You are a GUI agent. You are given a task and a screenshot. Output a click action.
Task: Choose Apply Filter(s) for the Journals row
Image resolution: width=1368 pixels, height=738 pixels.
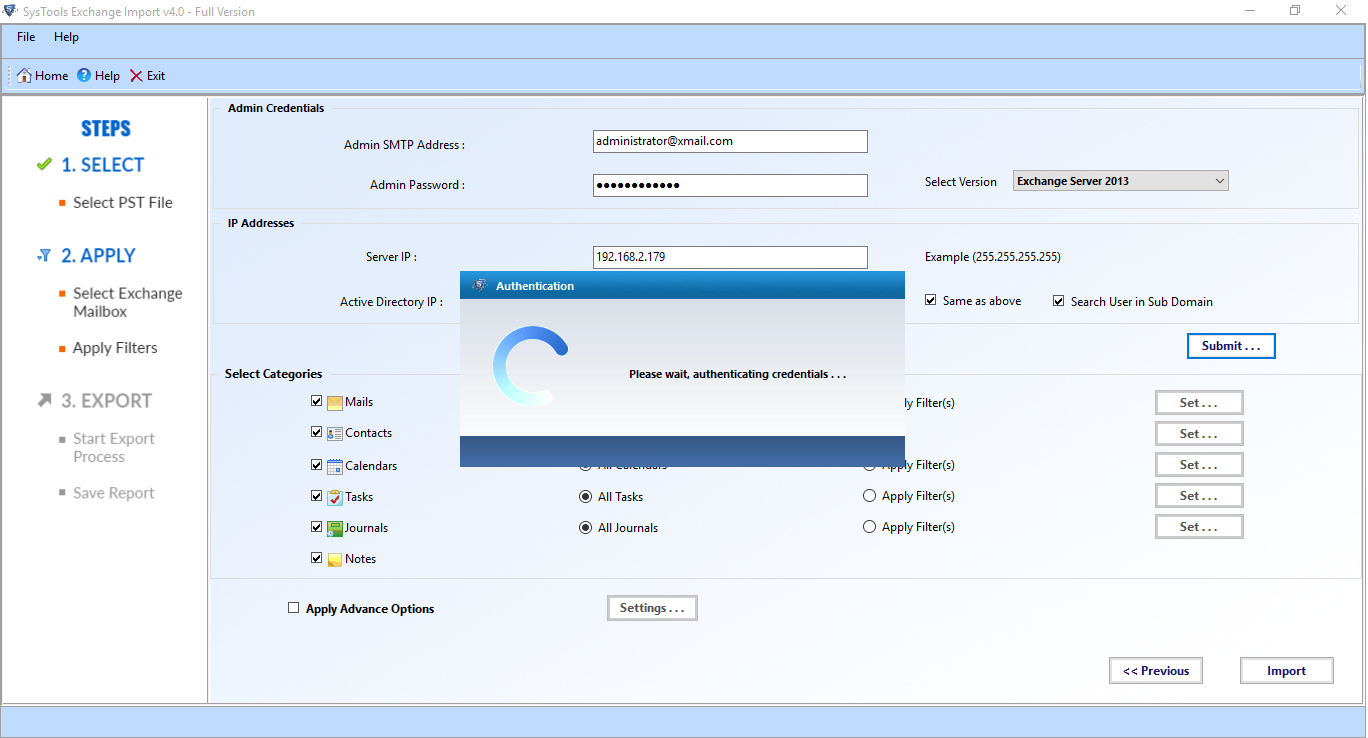[x=870, y=527]
